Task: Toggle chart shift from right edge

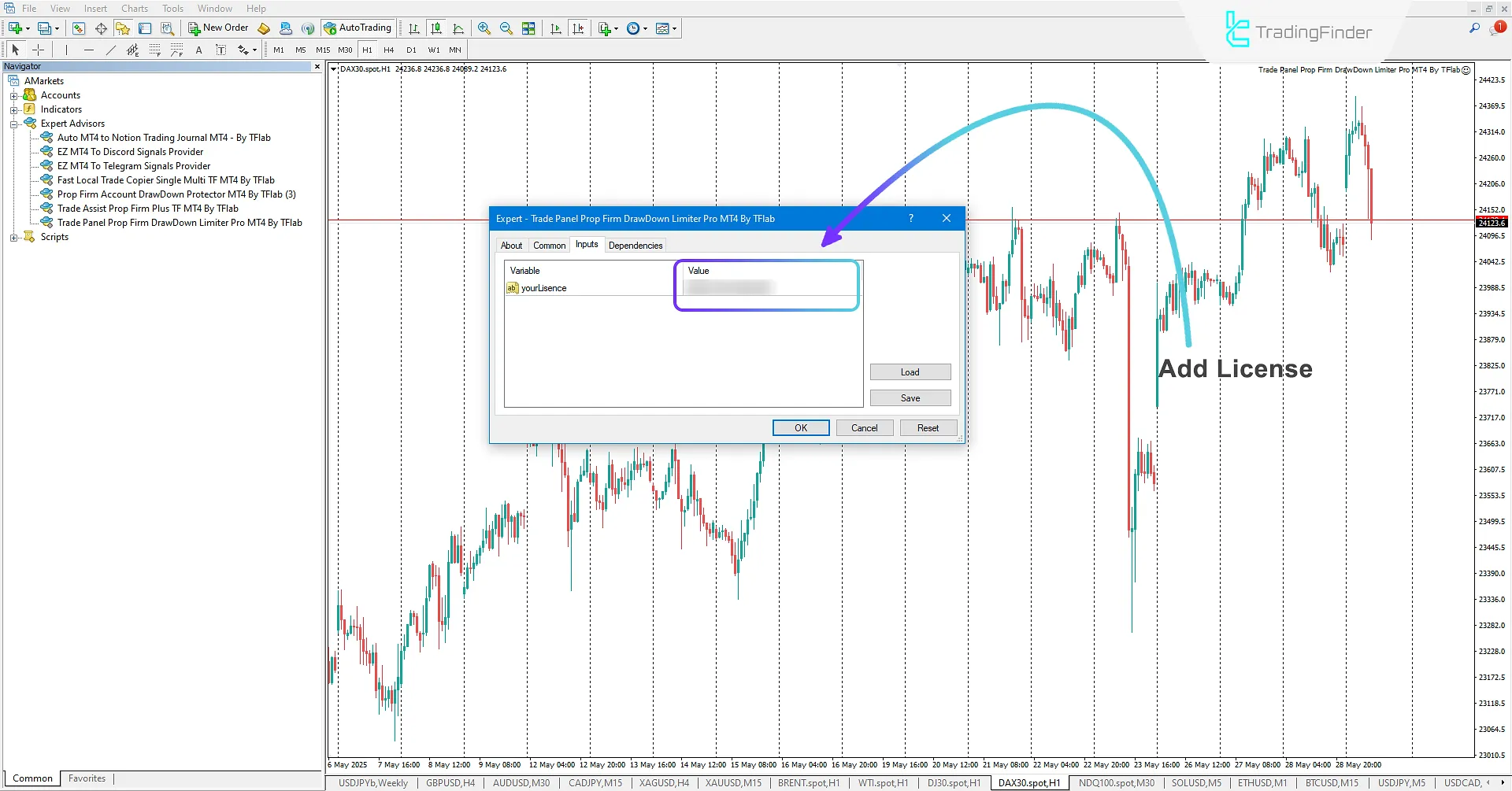Action: (x=579, y=28)
